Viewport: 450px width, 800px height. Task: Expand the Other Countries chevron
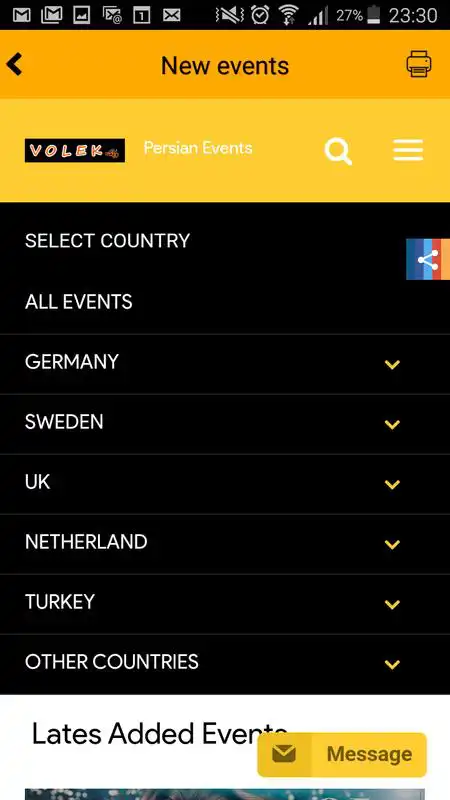tap(392, 664)
